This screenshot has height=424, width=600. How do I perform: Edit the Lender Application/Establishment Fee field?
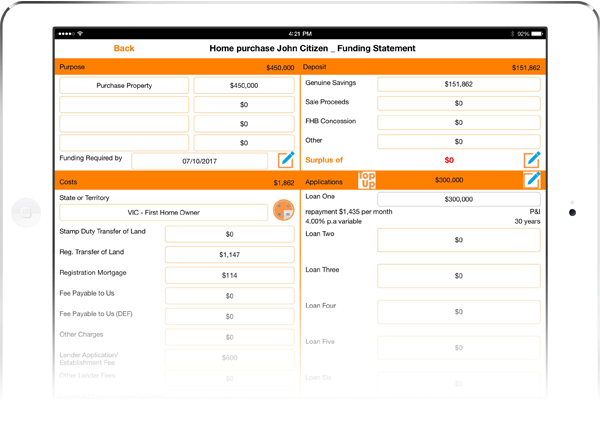point(230,358)
